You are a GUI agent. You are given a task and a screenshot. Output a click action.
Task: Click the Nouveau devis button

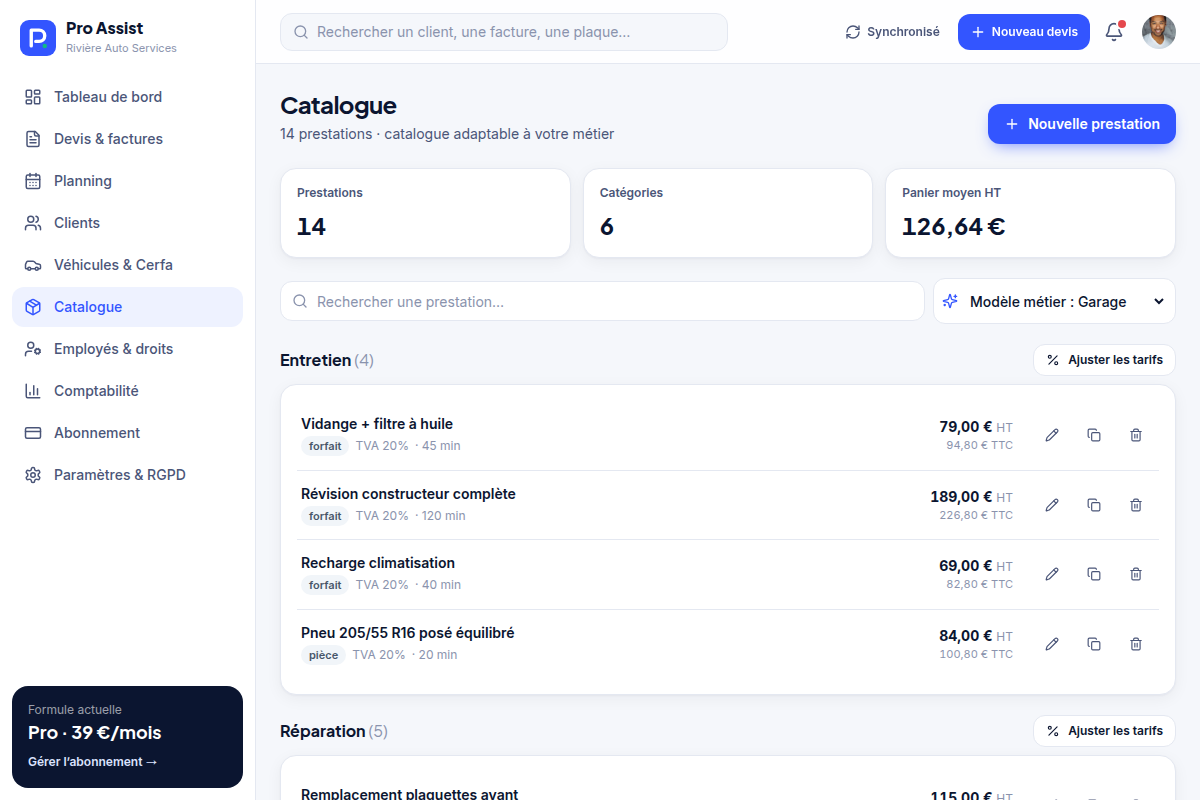coord(1024,32)
